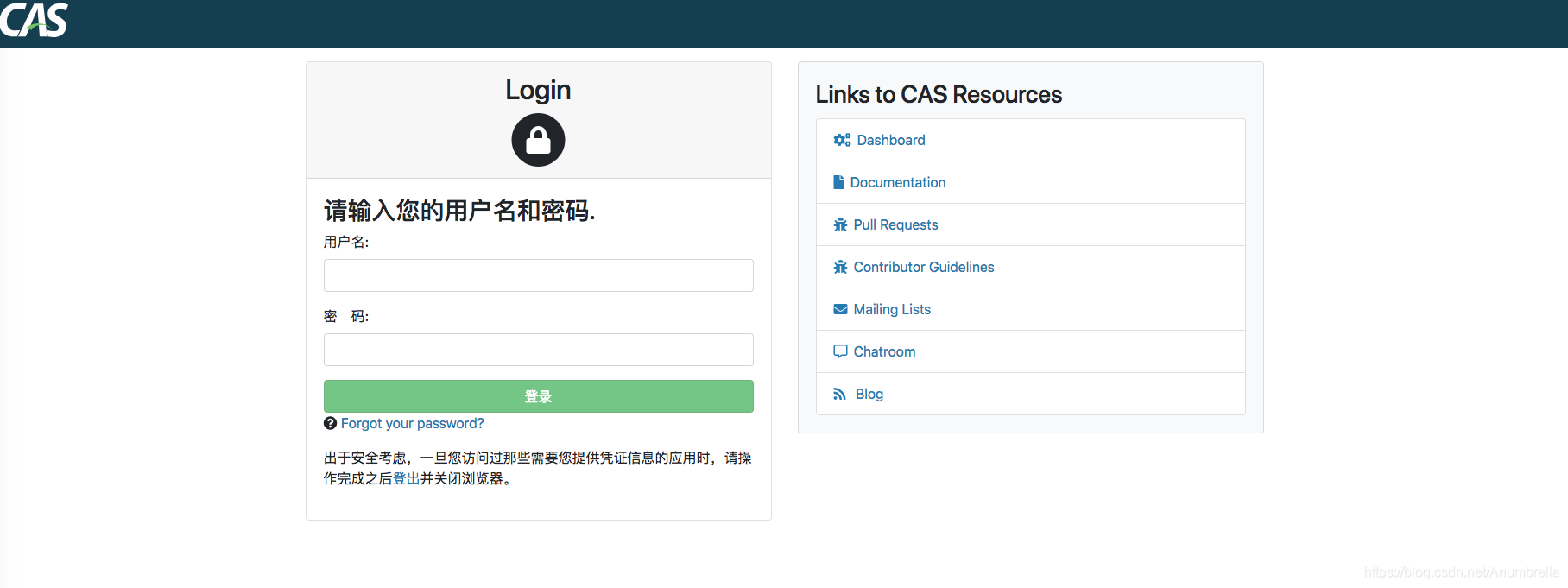The width and height of the screenshot is (1568, 588).
Task: Focus the 密码 password input field
Action: click(x=539, y=350)
